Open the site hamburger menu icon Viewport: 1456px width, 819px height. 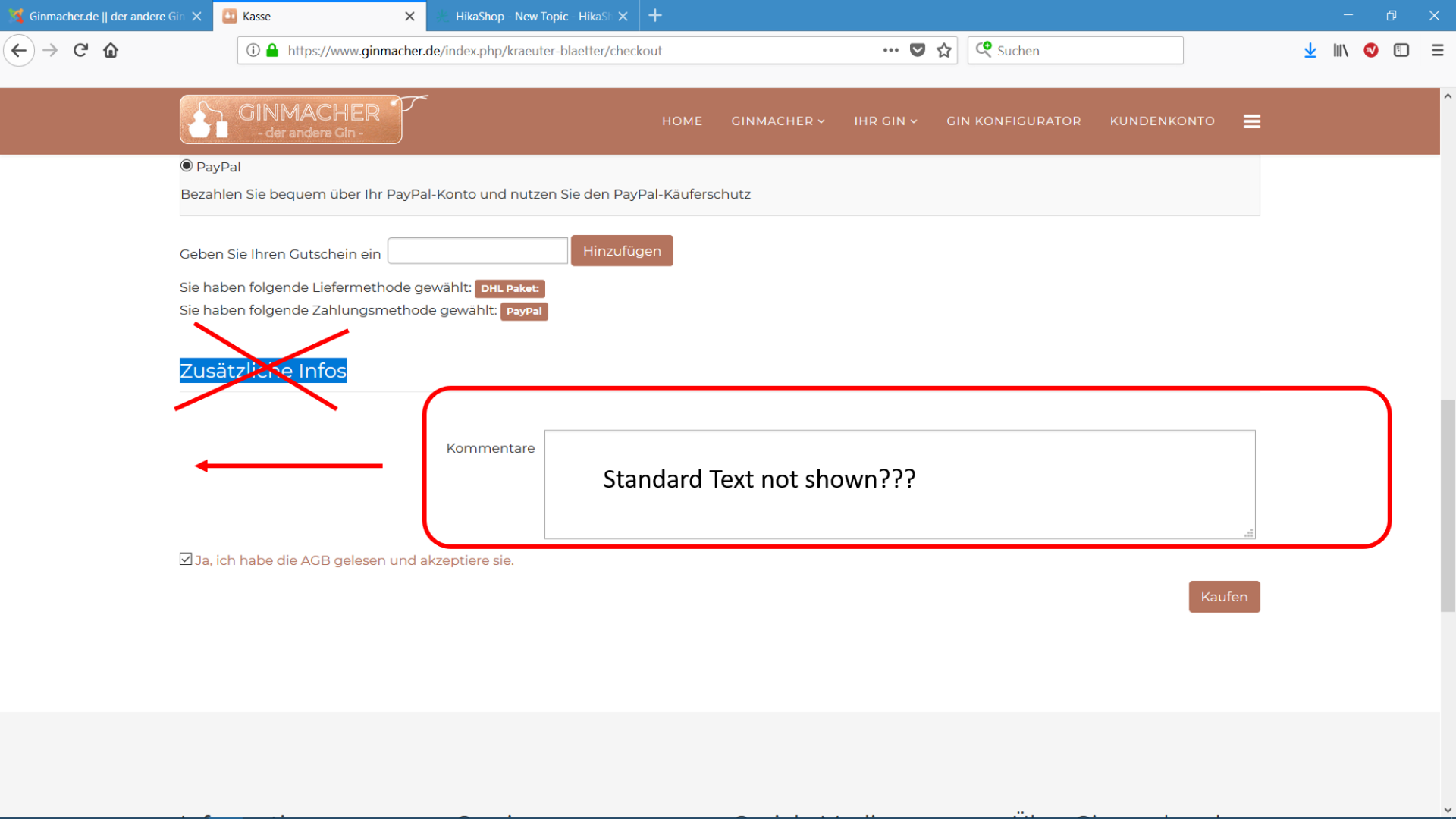(1251, 121)
